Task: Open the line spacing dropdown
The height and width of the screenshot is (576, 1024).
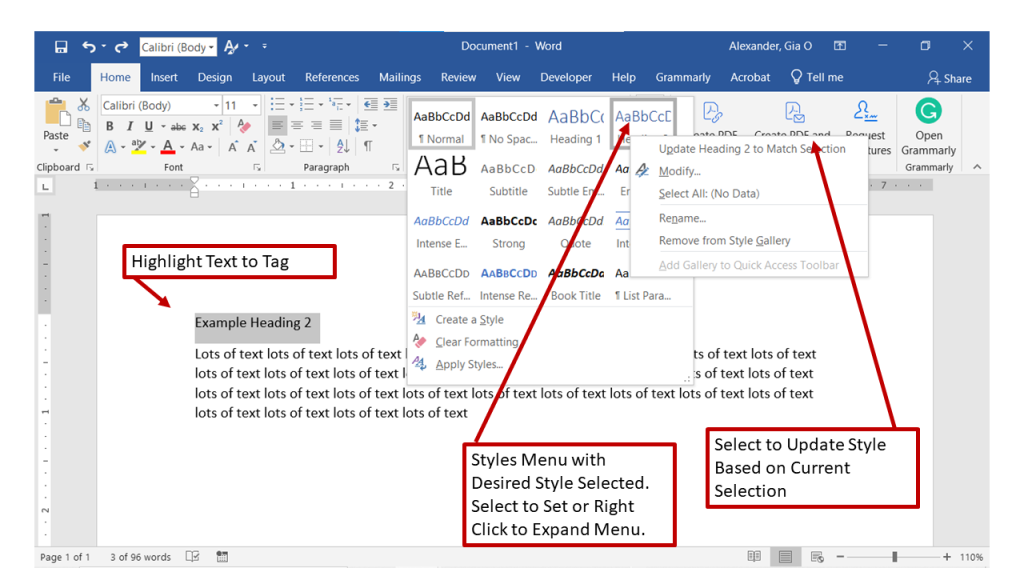Action: point(366,126)
